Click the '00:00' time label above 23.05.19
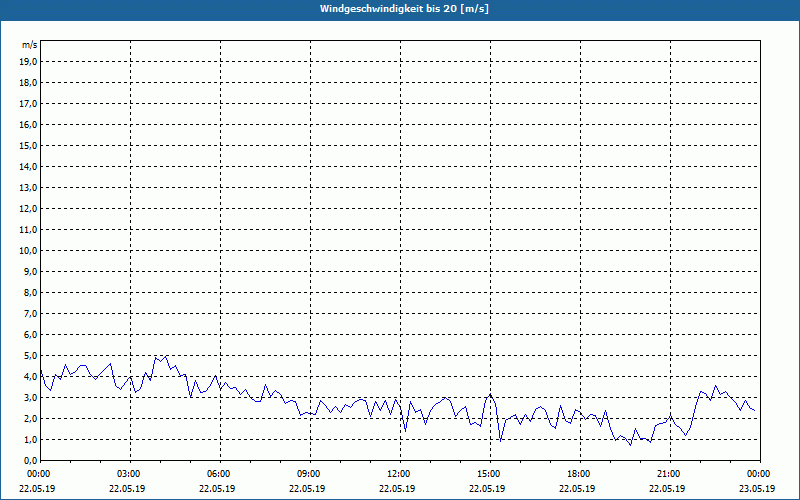 [759, 474]
